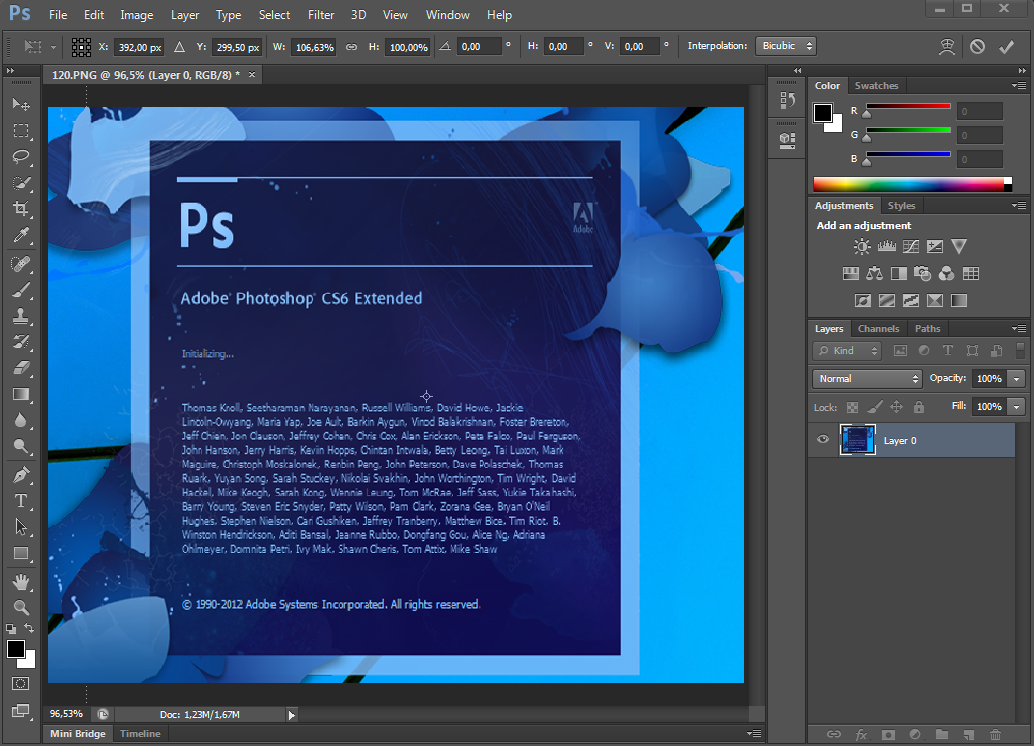Open the Layers panel options menu
The image size is (1034, 746).
point(1019,328)
